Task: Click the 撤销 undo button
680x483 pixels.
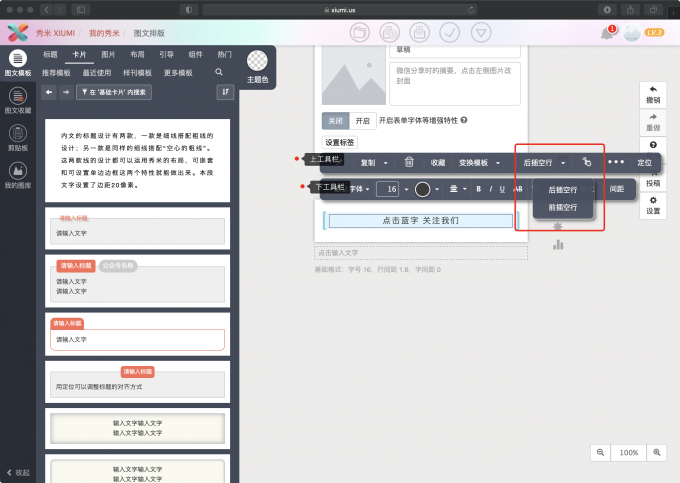Action: point(653,94)
